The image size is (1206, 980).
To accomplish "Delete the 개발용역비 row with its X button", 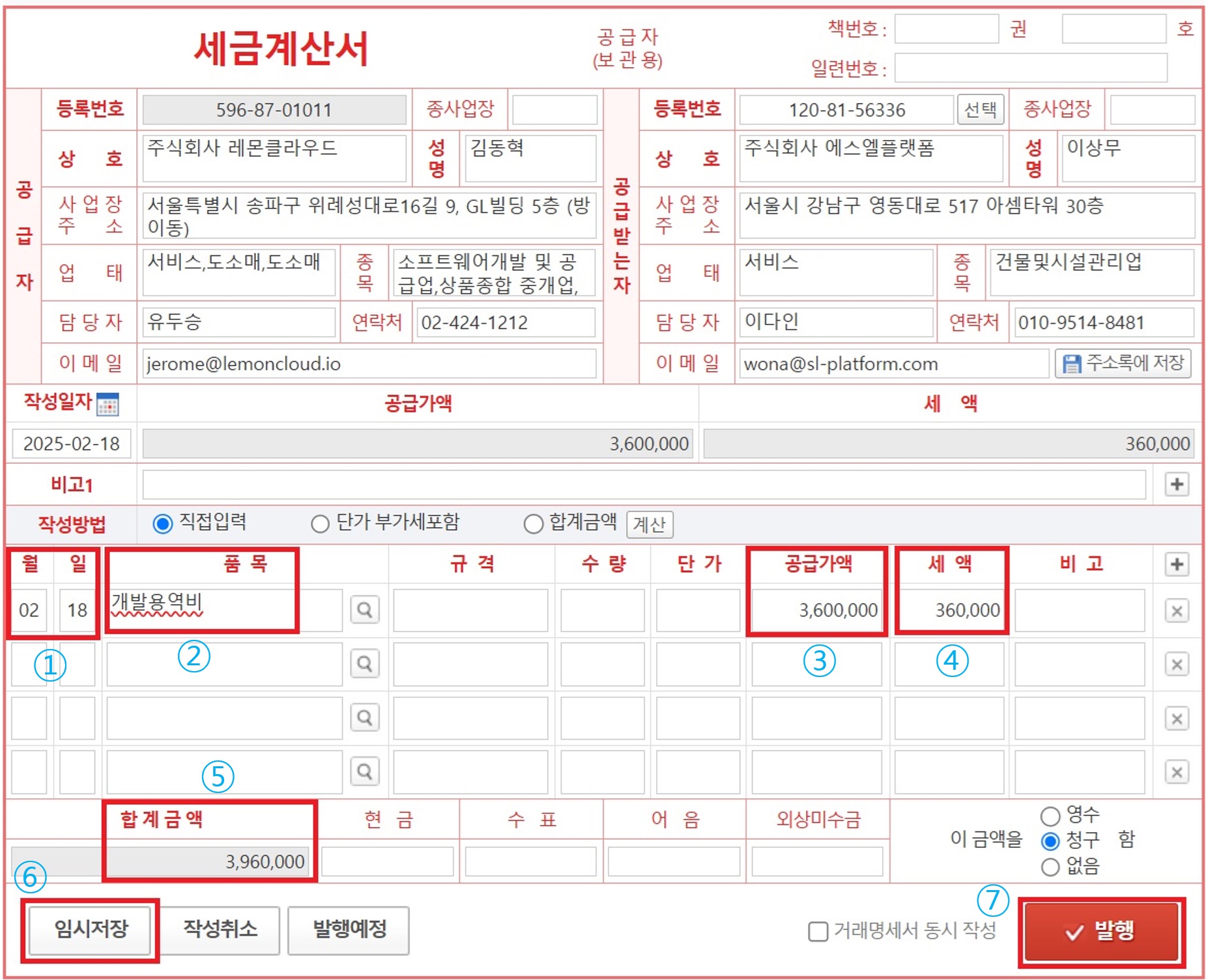I will coord(1176,611).
